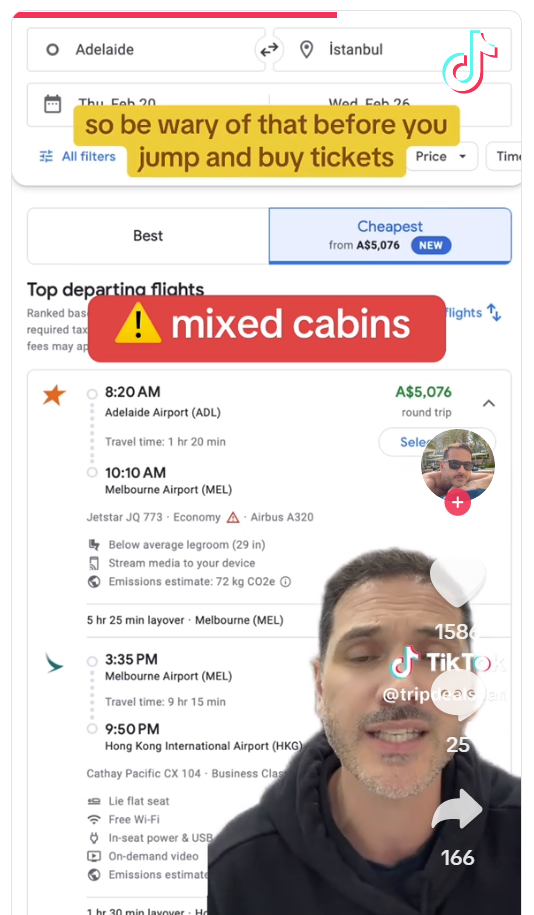Image resolution: width=534 pixels, height=915 pixels.
Task: Click the İstanbul destination field
Action: click(x=392, y=50)
